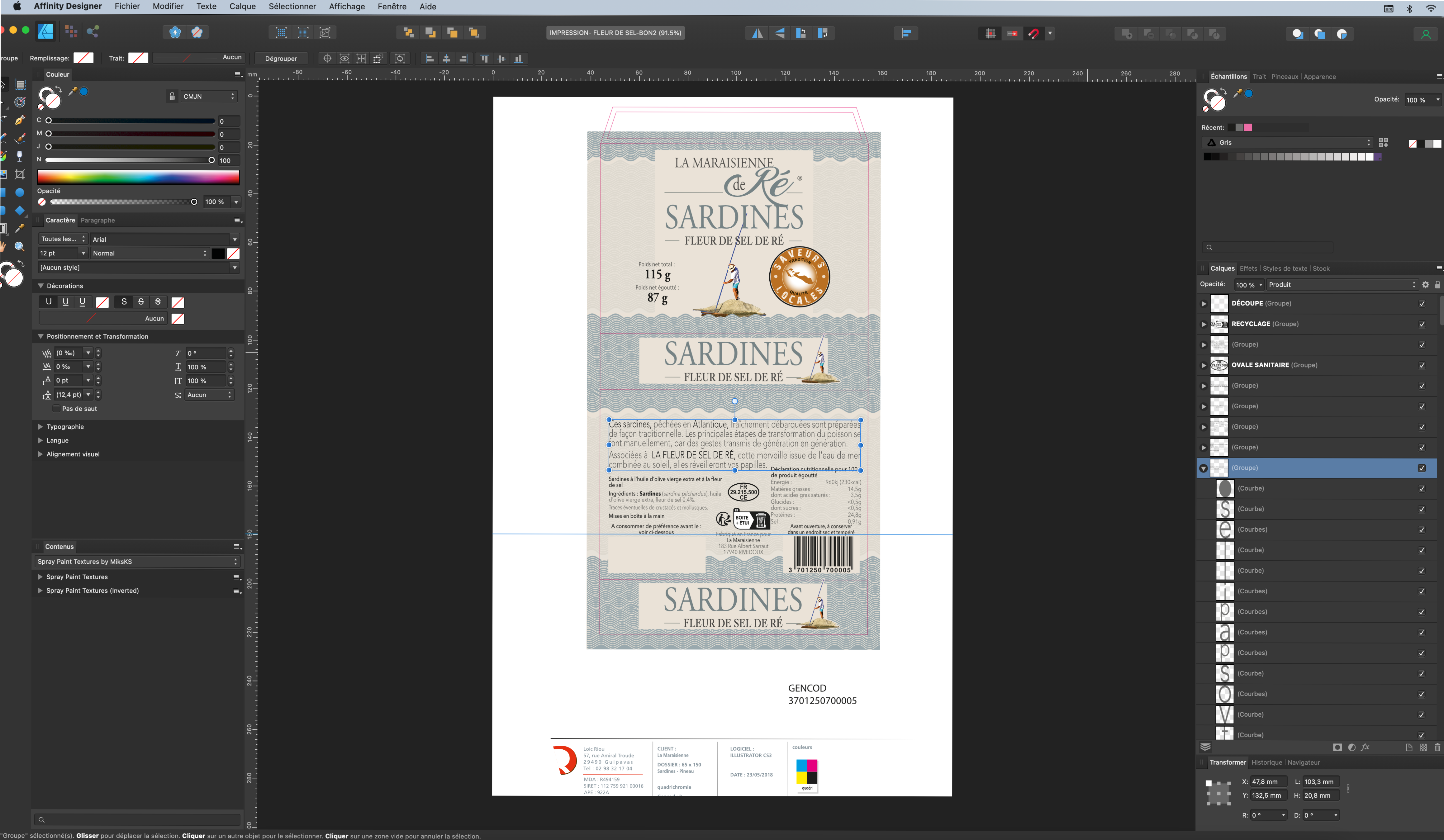Switch to the Pixel Persona icon
Image resolution: width=1444 pixels, height=840 pixels.
[71, 31]
